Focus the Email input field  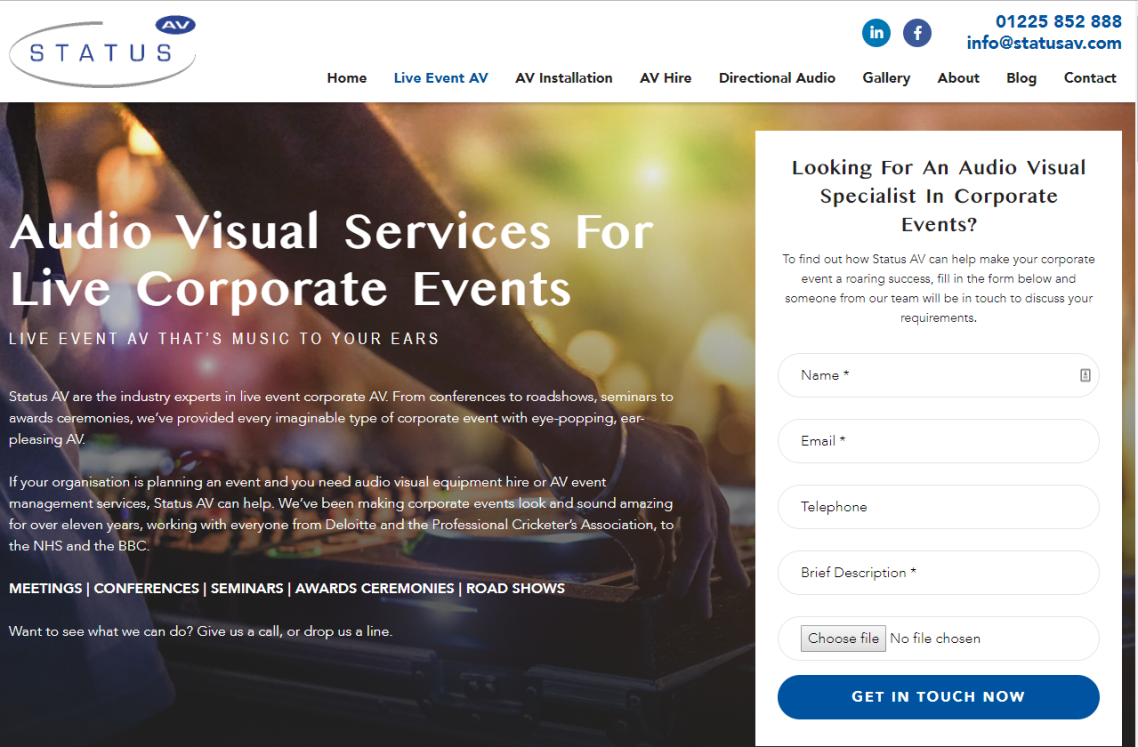[x=938, y=441]
